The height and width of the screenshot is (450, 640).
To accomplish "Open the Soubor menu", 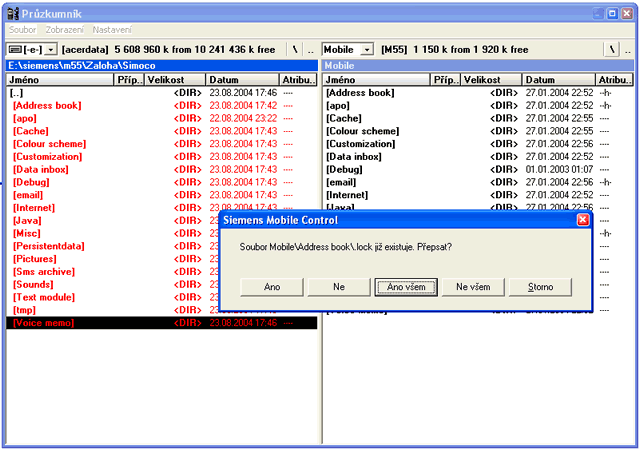I will tap(22, 29).
